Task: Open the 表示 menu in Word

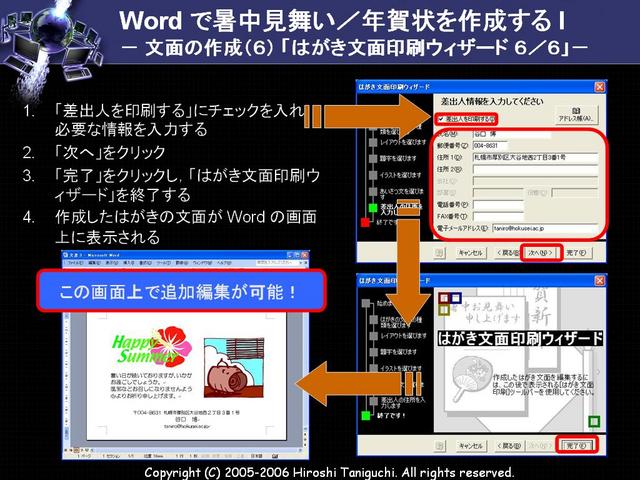Action: coord(111,264)
